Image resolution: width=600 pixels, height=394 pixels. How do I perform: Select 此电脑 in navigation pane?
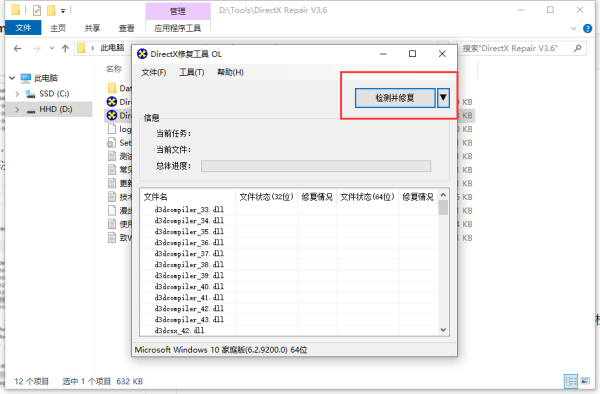pyautogui.click(x=46, y=78)
